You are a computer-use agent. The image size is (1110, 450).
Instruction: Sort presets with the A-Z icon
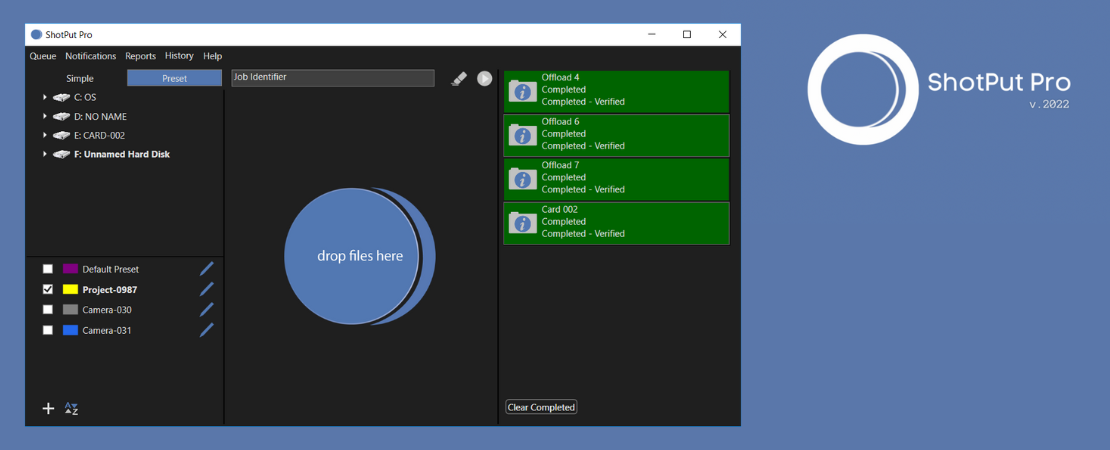pyautogui.click(x=71, y=408)
